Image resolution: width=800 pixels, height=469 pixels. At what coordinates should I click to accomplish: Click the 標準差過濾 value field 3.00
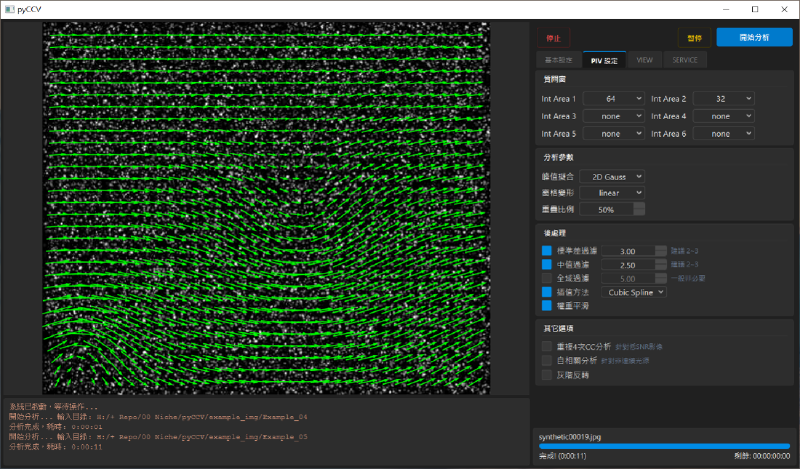point(634,251)
